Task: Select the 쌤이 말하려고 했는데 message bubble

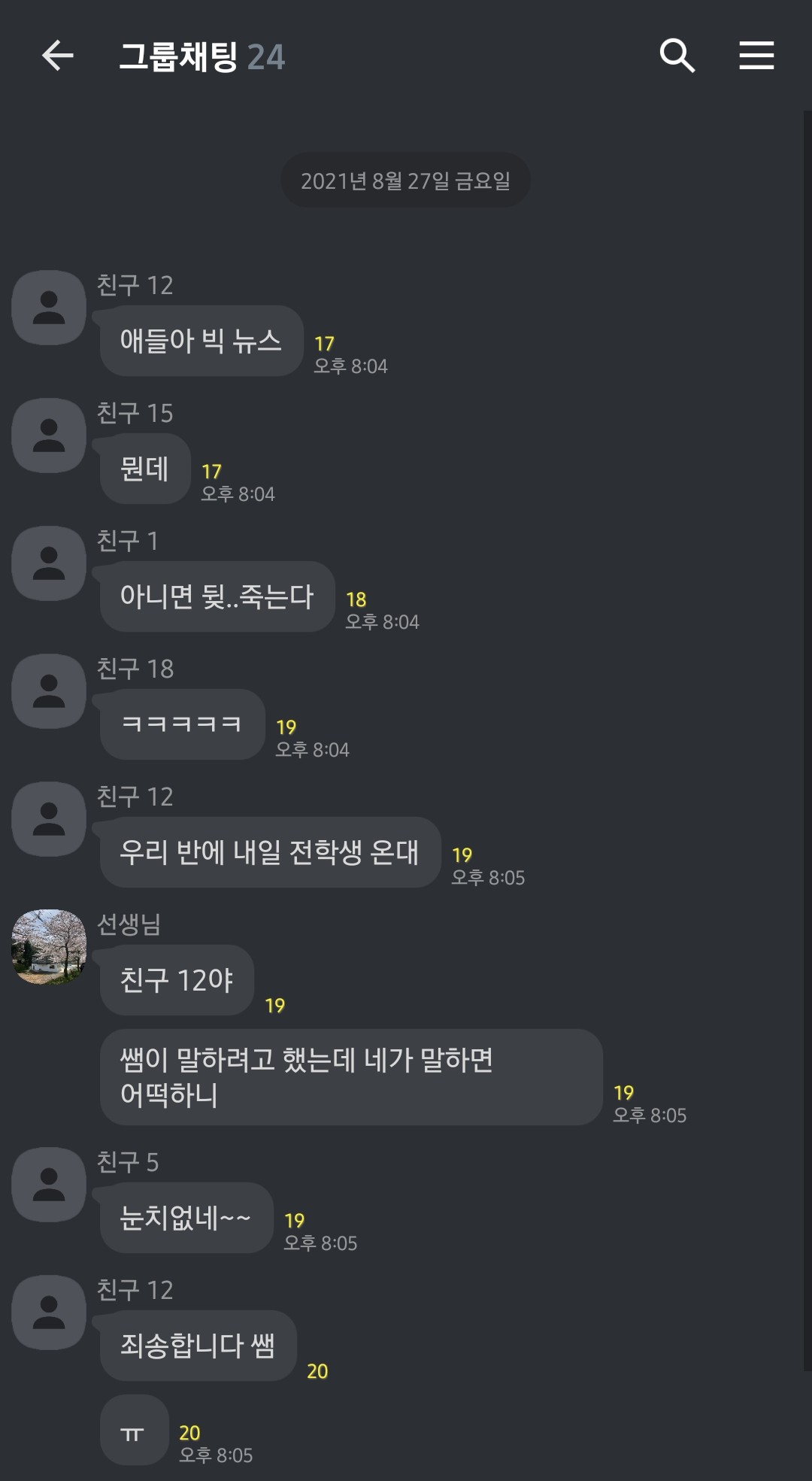Action: 351,1077
